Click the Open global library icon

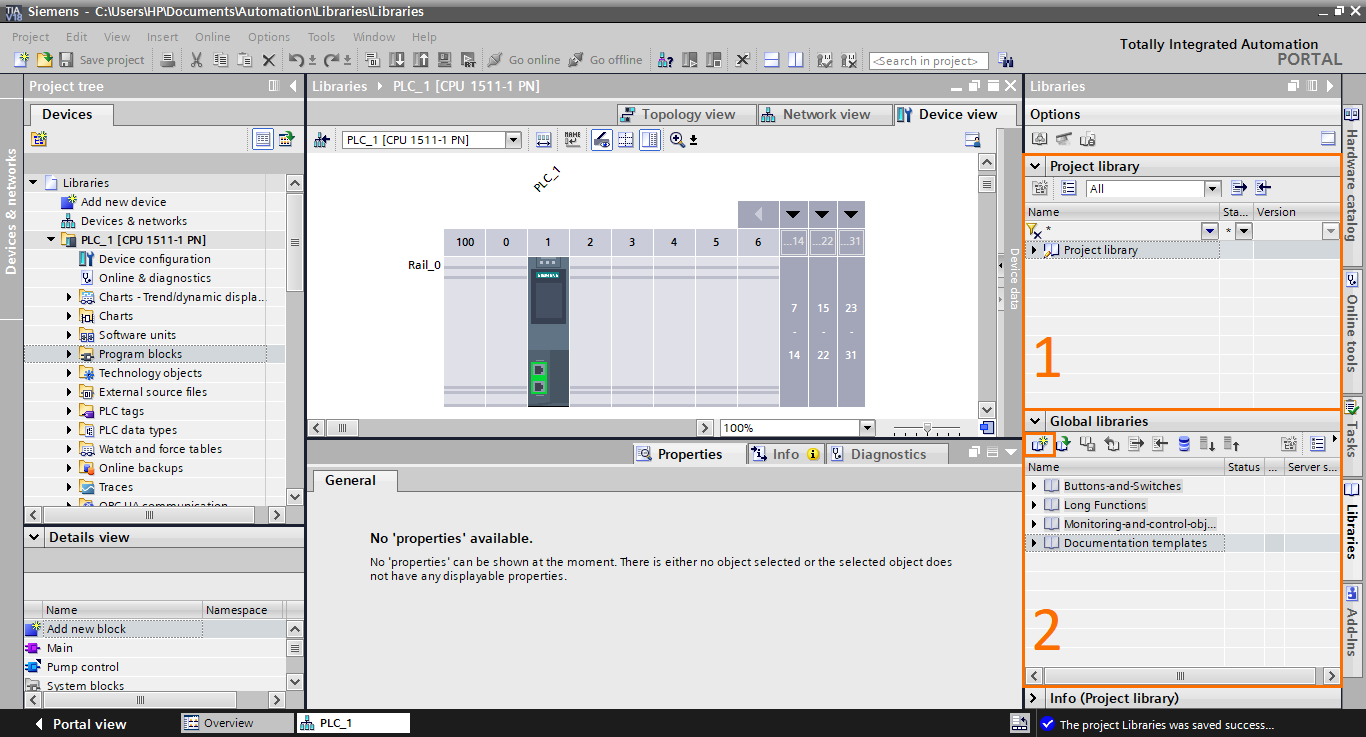pos(1061,442)
